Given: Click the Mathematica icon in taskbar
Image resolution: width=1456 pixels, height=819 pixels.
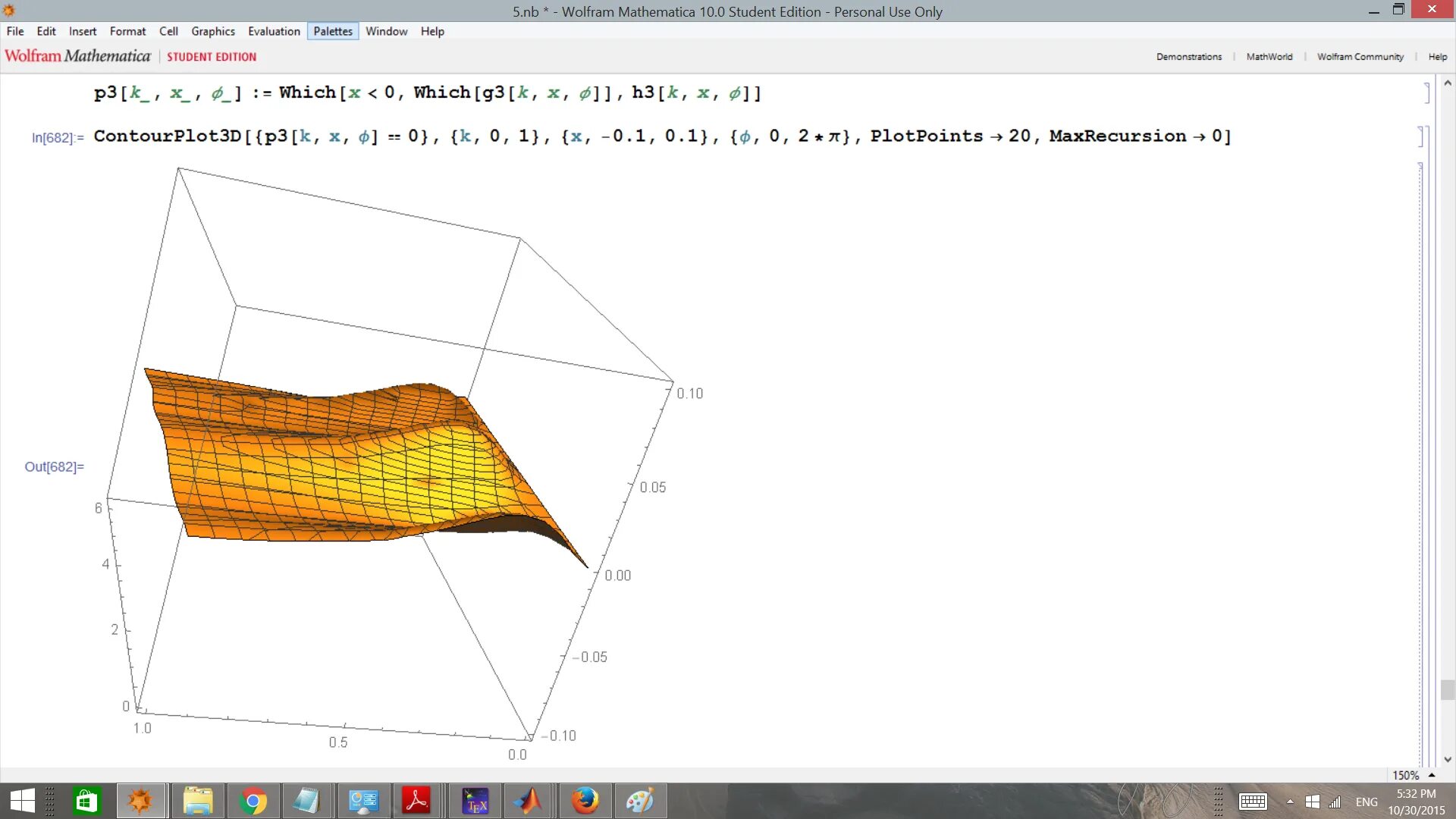Looking at the screenshot, I should point(141,801).
